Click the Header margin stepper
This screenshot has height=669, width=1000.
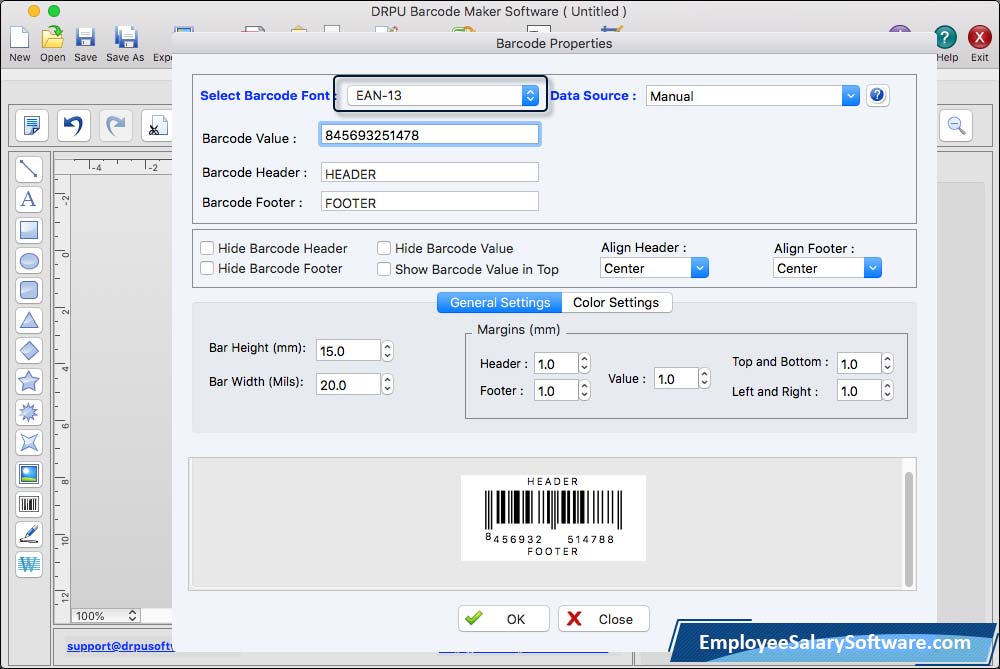tap(584, 364)
